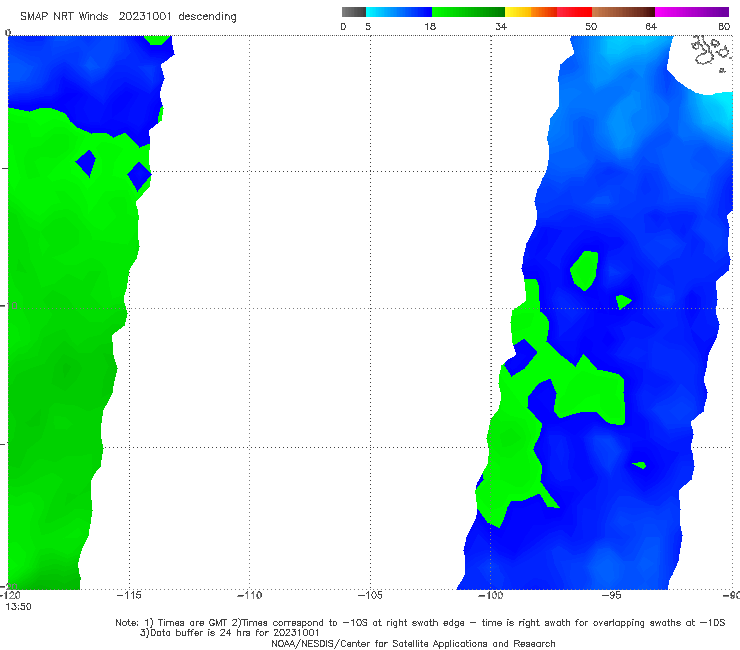Click the colorbar label '5'
Viewport: 740px width, 650px height.
click(368, 27)
